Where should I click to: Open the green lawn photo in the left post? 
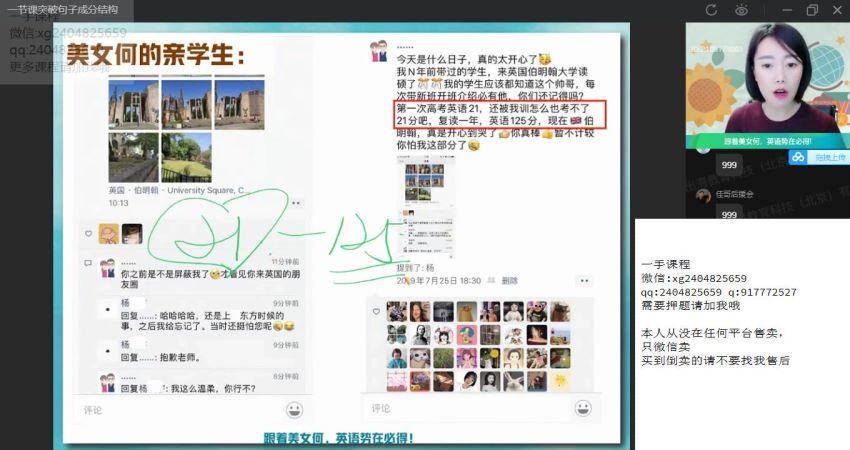click(186, 157)
